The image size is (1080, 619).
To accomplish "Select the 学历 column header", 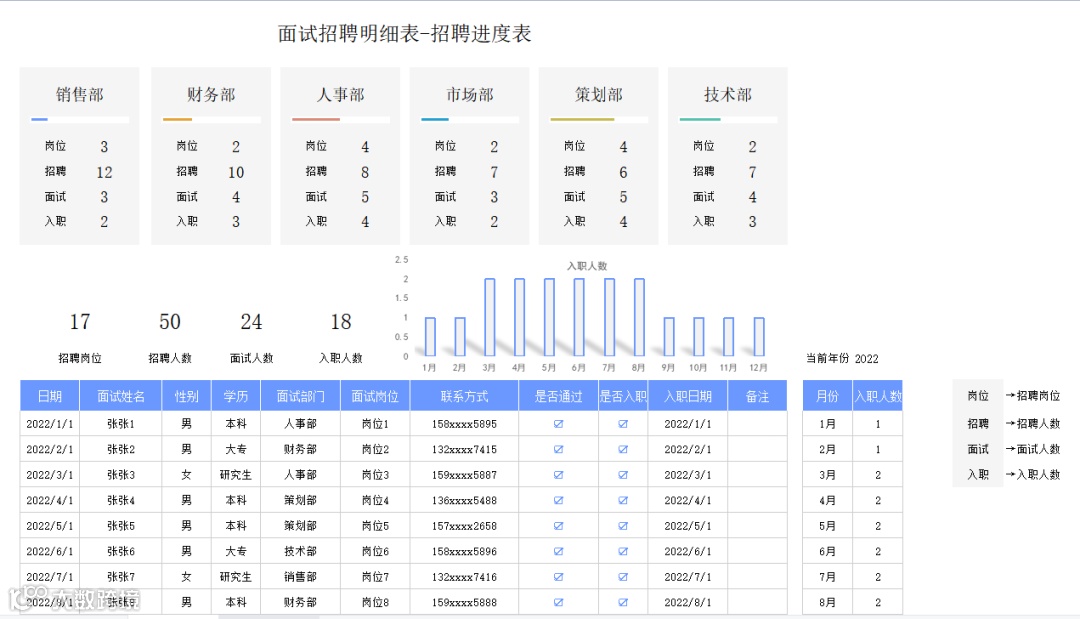I will coord(236,396).
